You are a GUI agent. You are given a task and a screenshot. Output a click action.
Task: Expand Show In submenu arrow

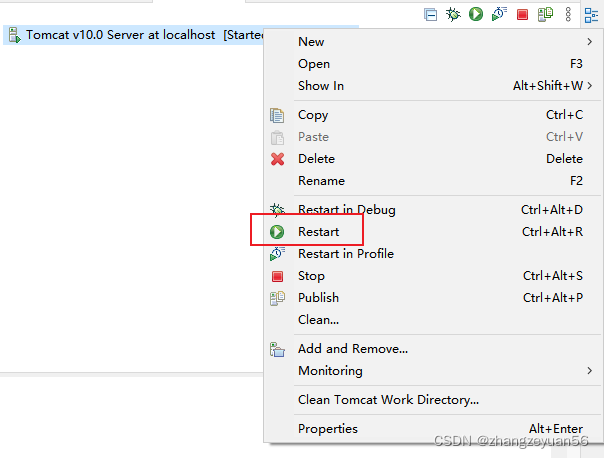pyautogui.click(x=590, y=86)
